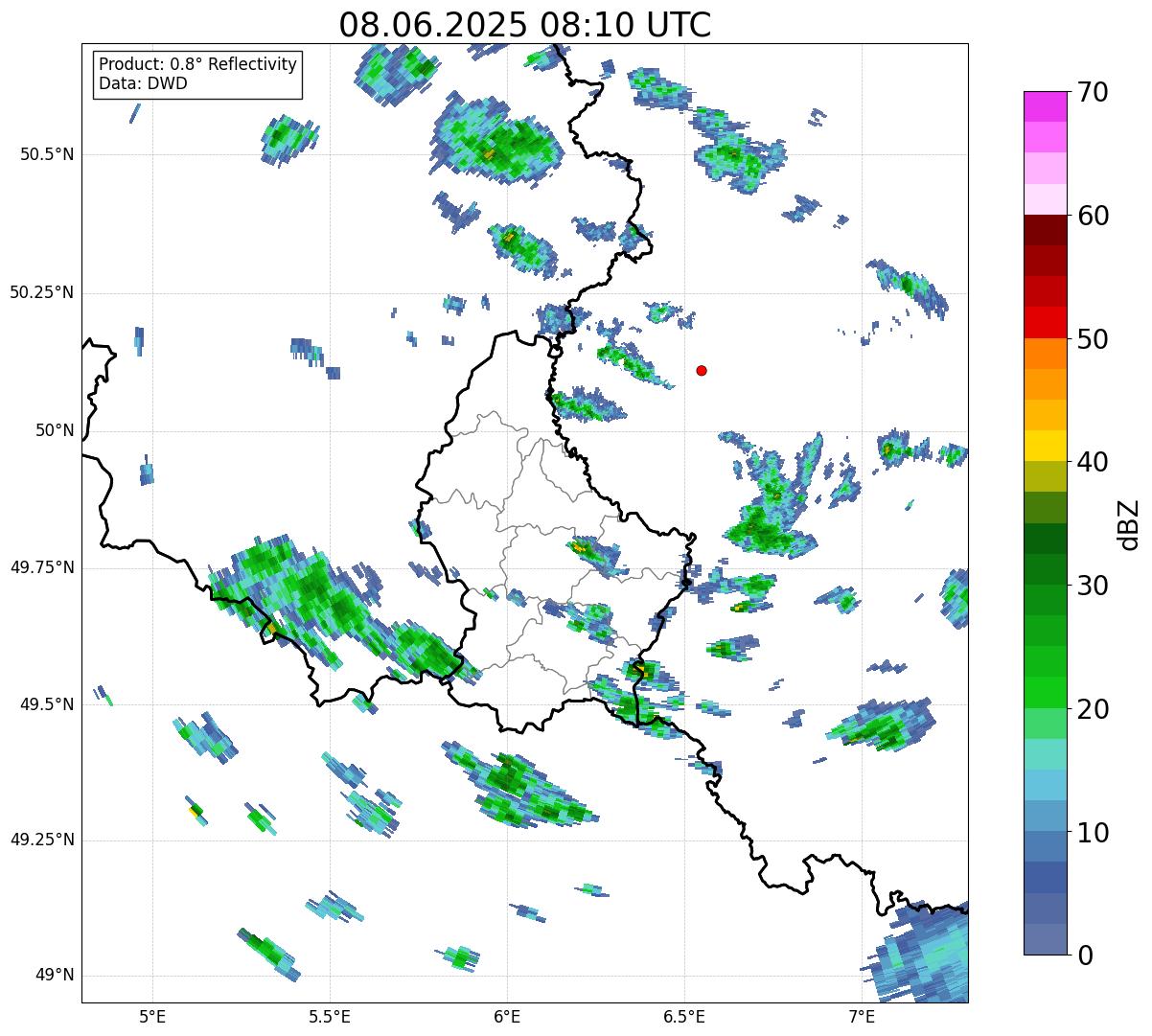Pick the bright green segment just above 20
The width and height of the screenshot is (1152, 1036).
1045,692
